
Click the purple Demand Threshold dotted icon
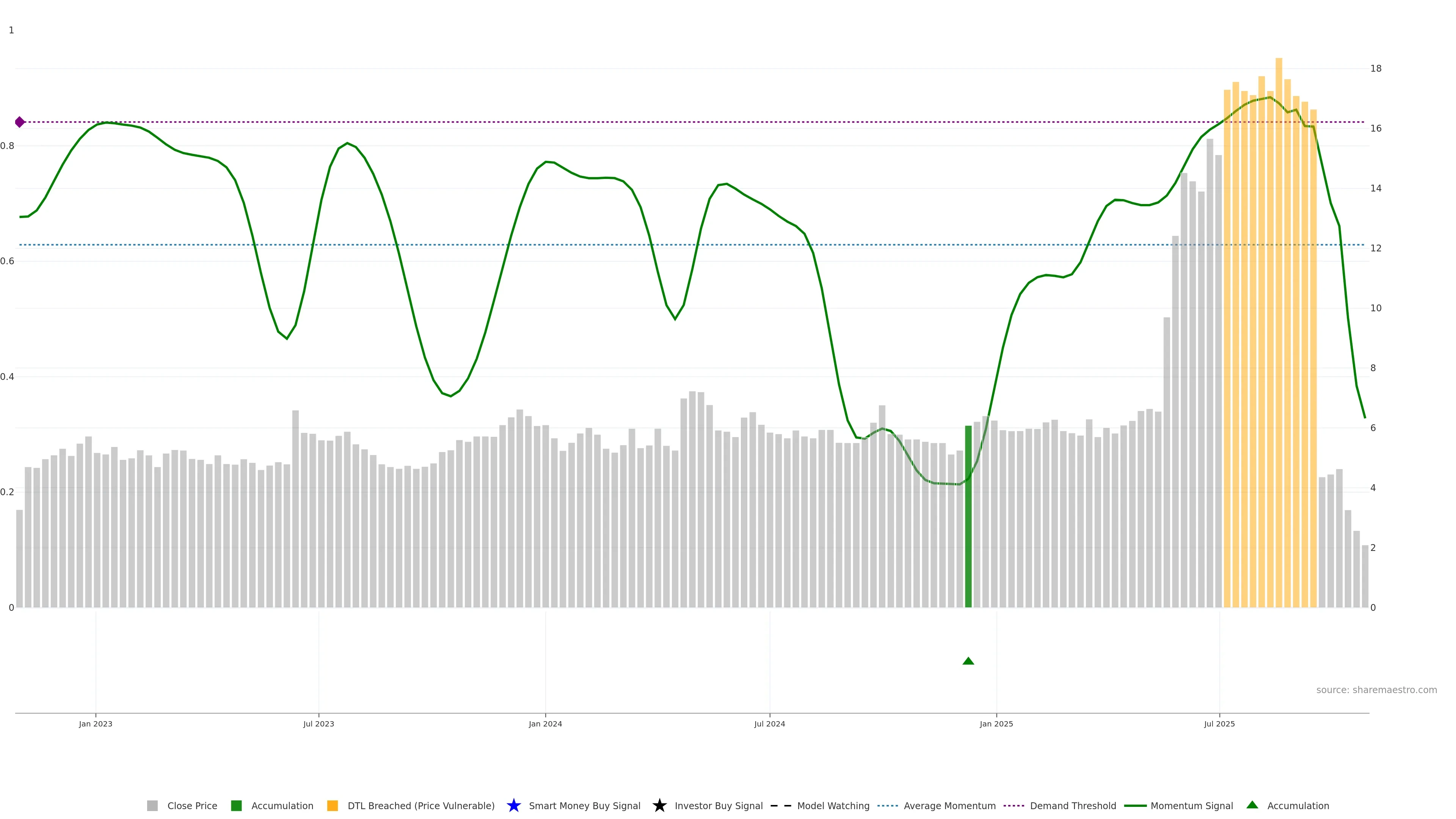[x=1014, y=805]
